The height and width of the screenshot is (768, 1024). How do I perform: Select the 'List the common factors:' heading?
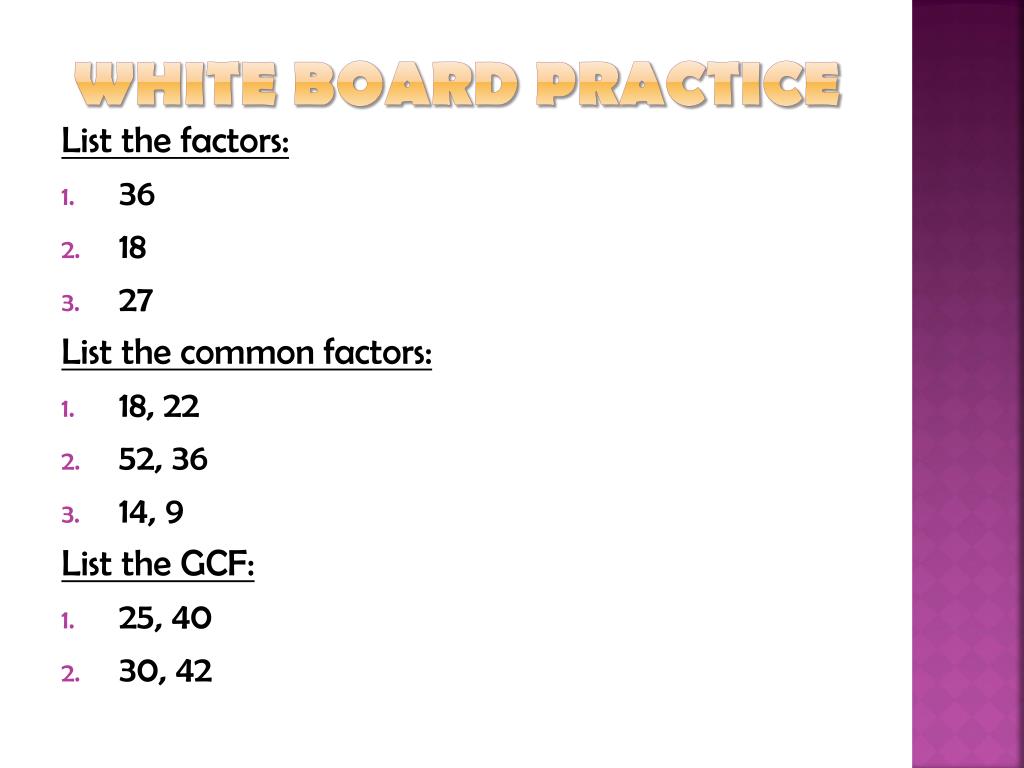click(x=247, y=352)
